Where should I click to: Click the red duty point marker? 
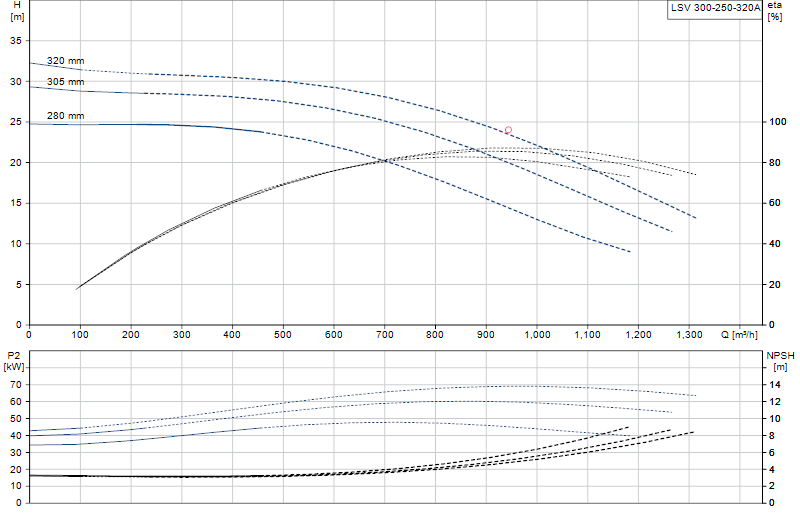(x=508, y=130)
